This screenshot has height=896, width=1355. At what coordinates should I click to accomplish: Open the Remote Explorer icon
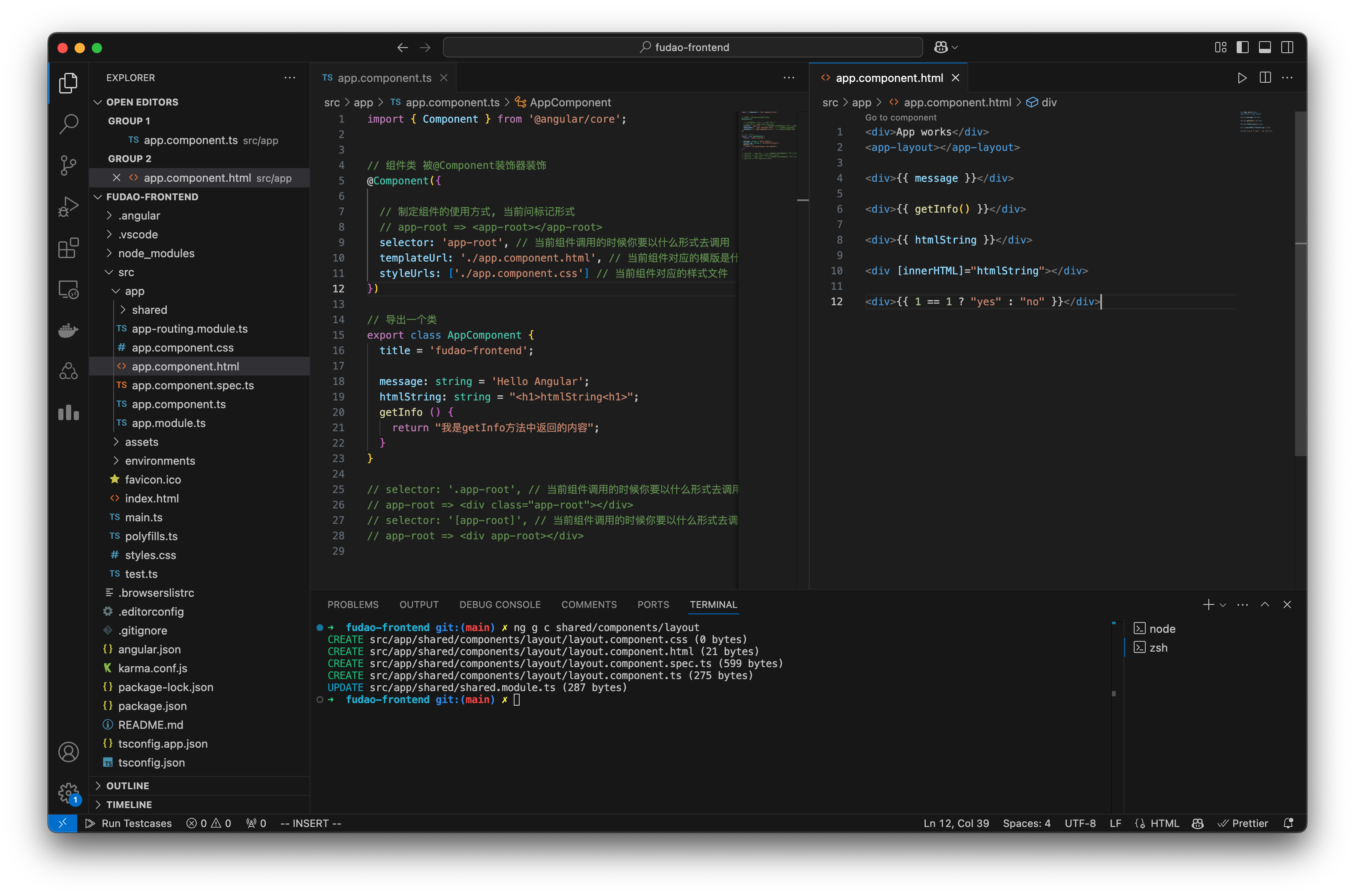pos(69,290)
